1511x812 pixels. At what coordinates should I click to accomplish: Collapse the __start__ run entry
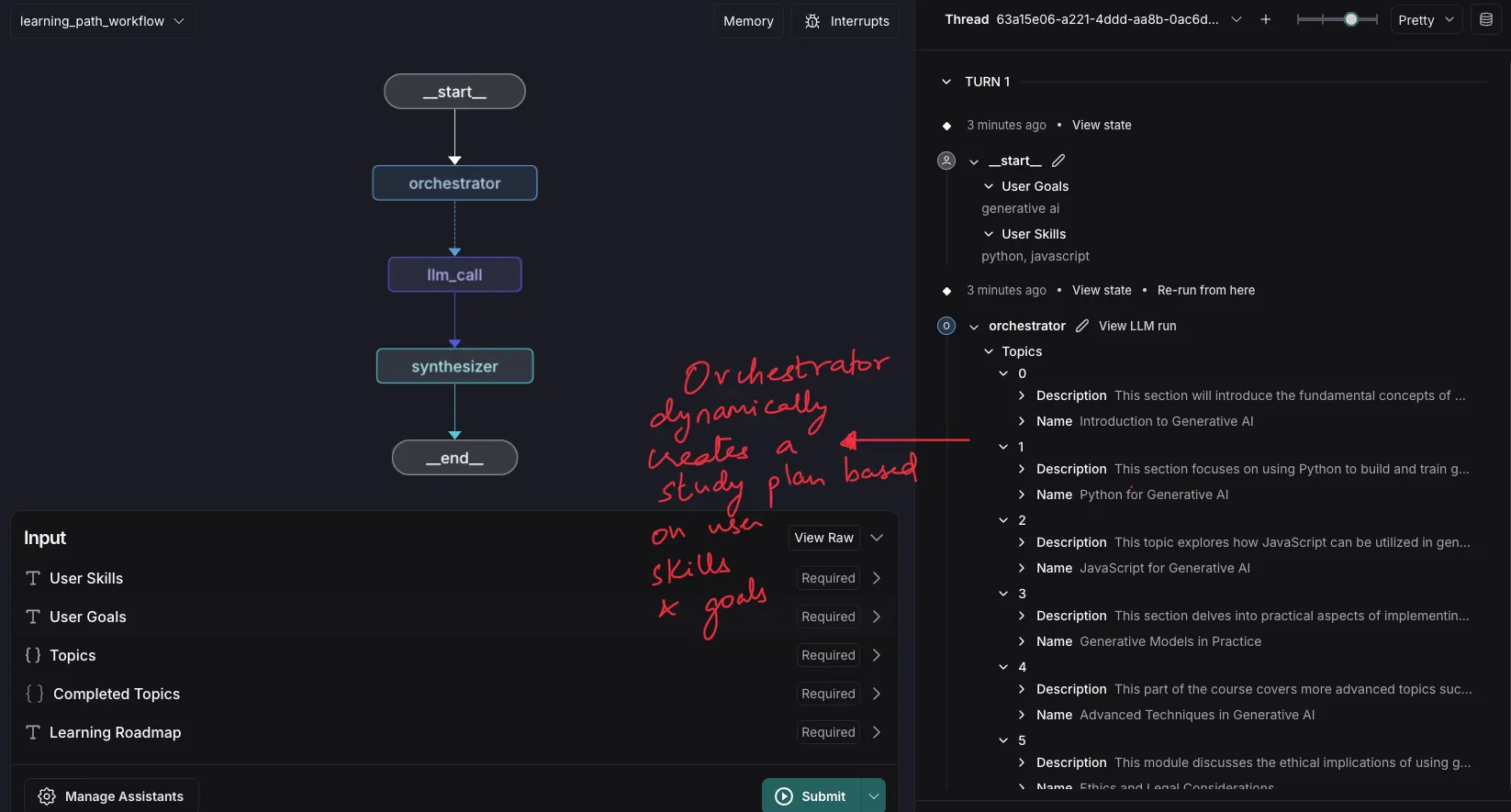pos(974,161)
